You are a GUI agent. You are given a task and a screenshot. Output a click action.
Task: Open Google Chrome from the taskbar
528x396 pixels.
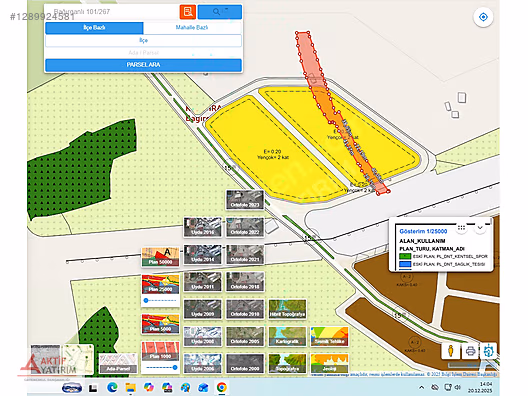click(222, 388)
